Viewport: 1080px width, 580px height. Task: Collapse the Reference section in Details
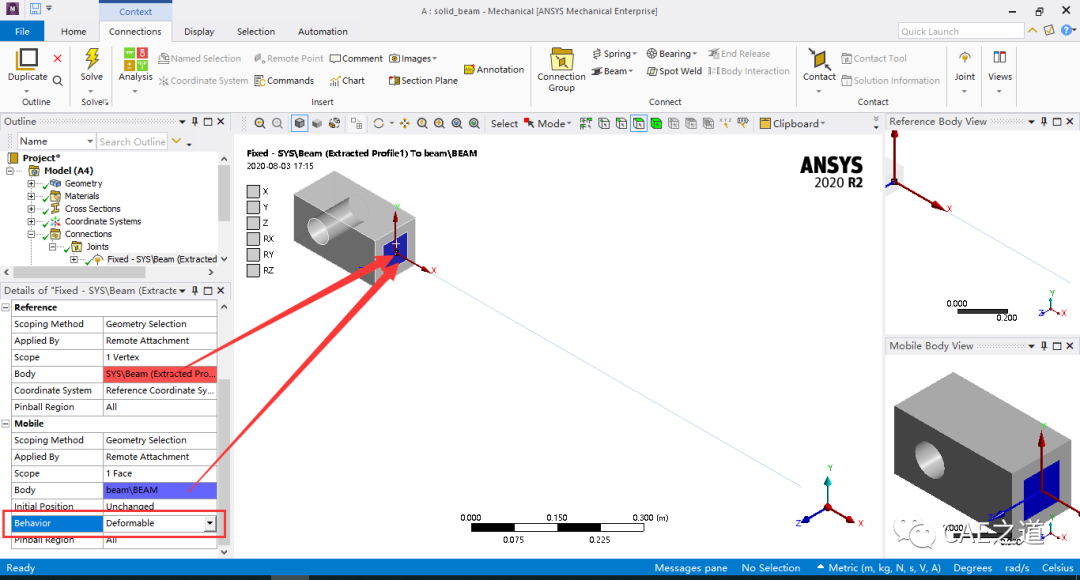coord(6,307)
